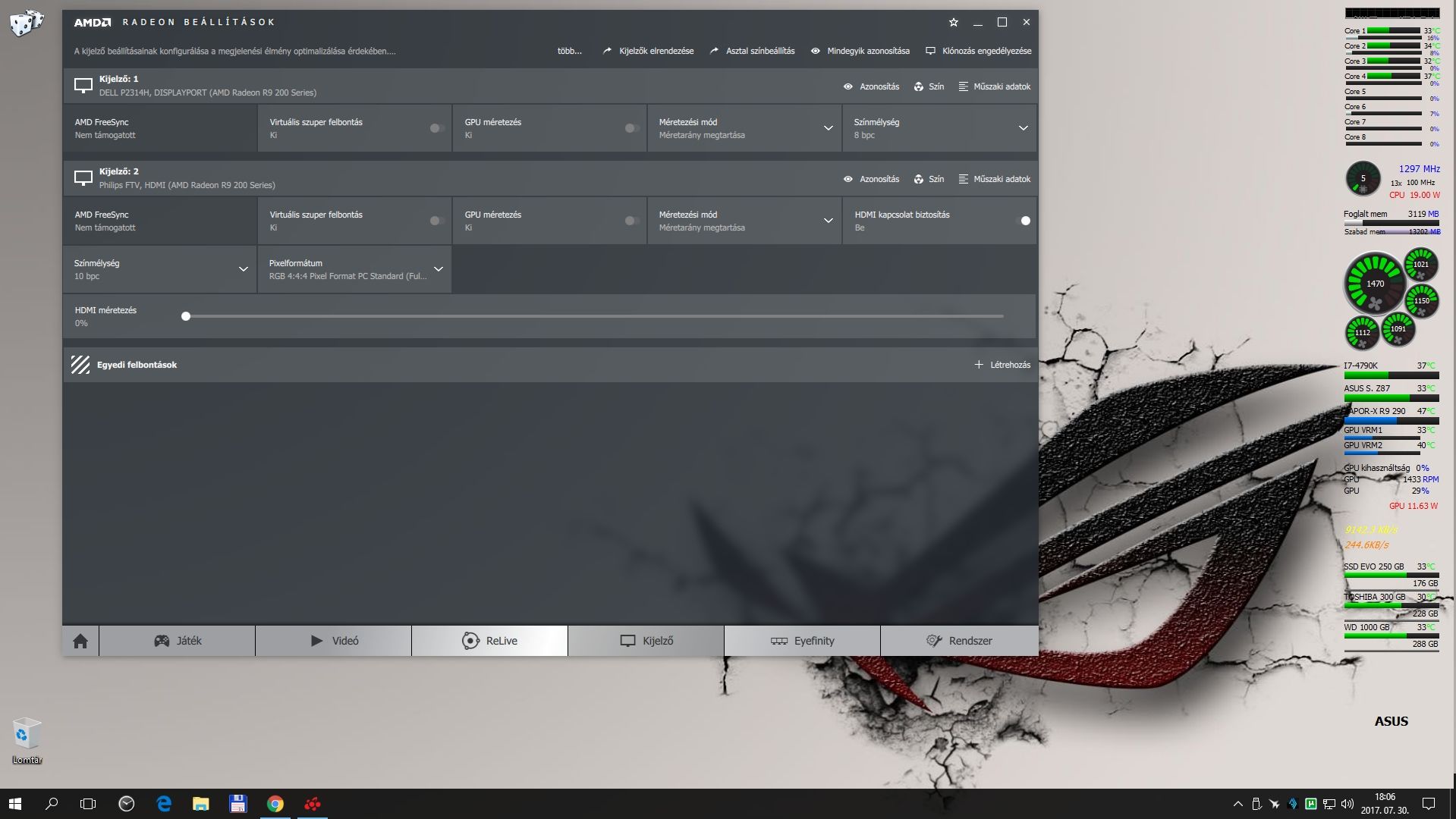Image resolution: width=1456 pixels, height=819 pixels.
Task: Switch to the Videó tab
Action: click(x=334, y=641)
